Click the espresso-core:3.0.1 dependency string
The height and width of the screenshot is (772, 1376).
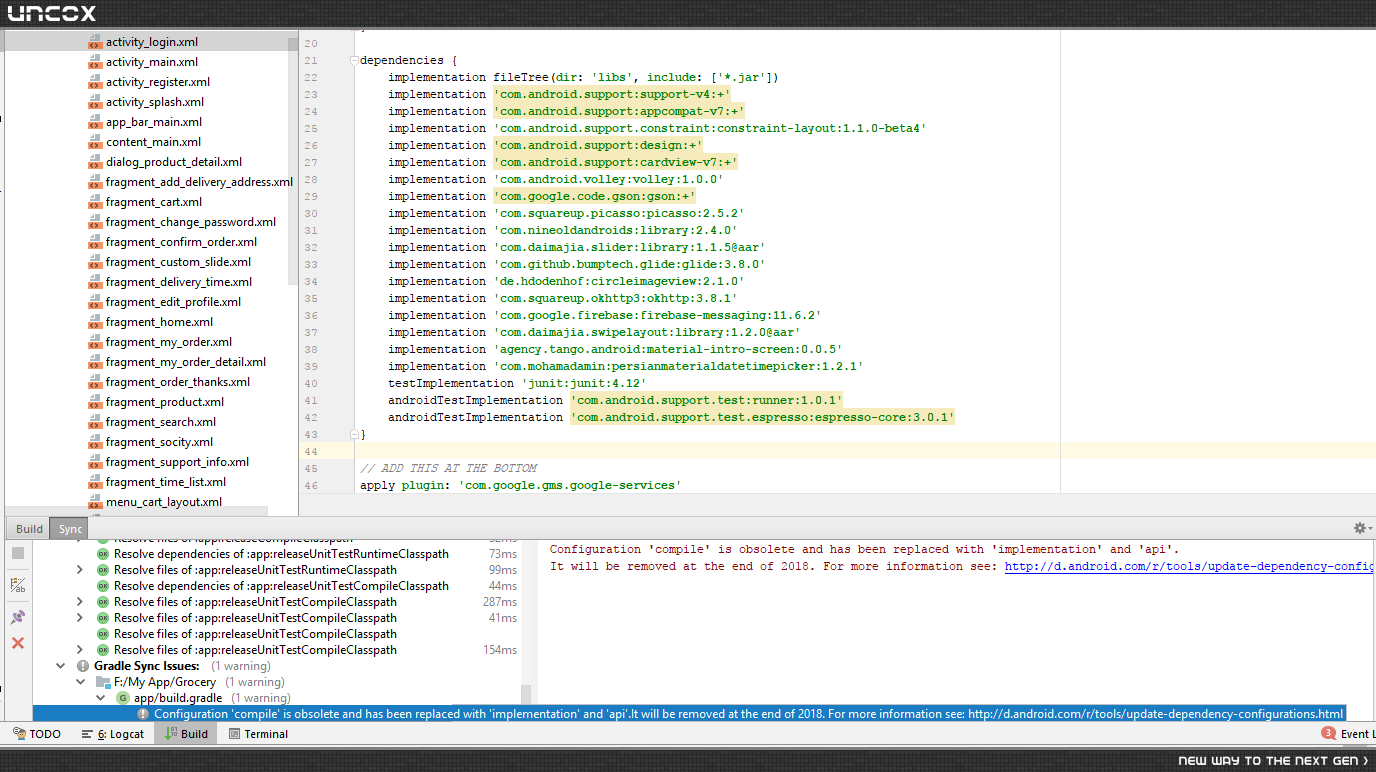click(763, 417)
